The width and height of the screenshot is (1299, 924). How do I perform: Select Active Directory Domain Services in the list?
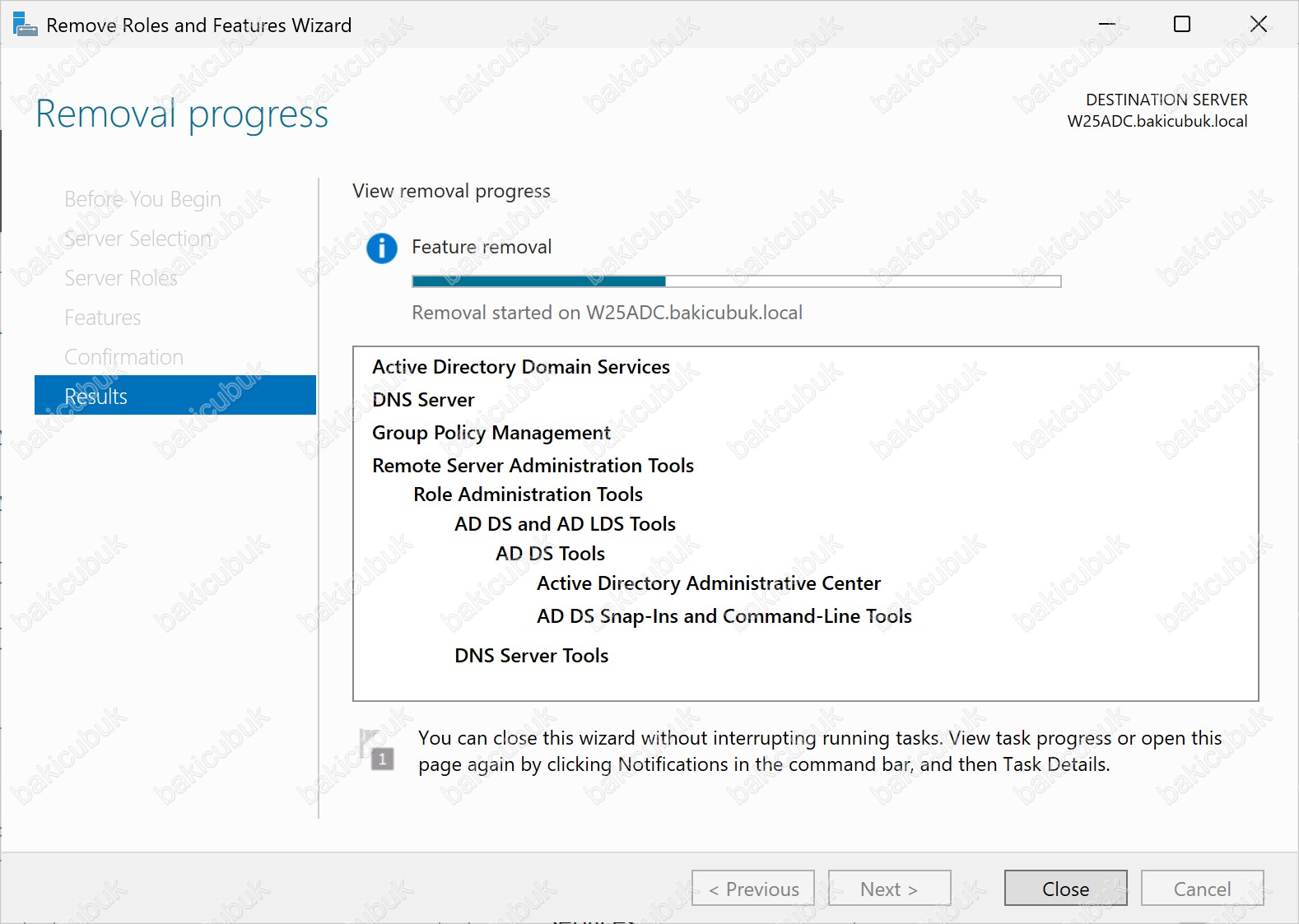[521, 367]
